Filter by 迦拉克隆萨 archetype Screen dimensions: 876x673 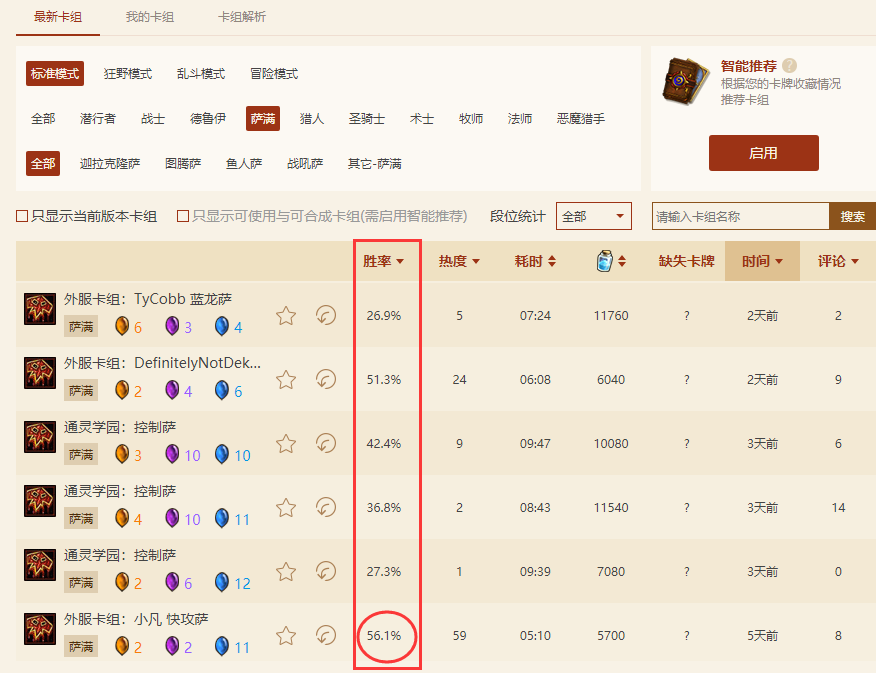click(x=110, y=164)
